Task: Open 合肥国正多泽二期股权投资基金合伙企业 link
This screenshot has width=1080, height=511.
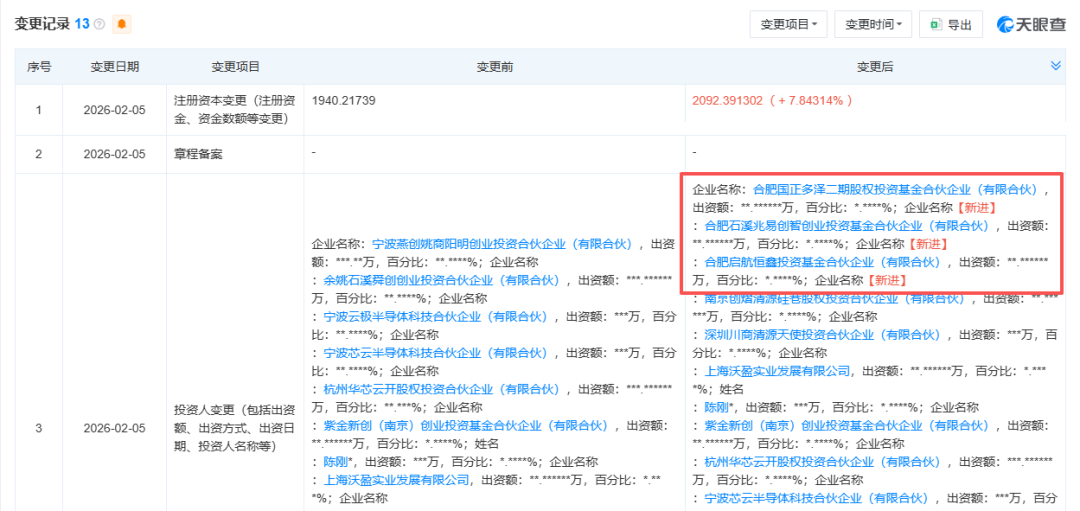Action: click(x=897, y=189)
